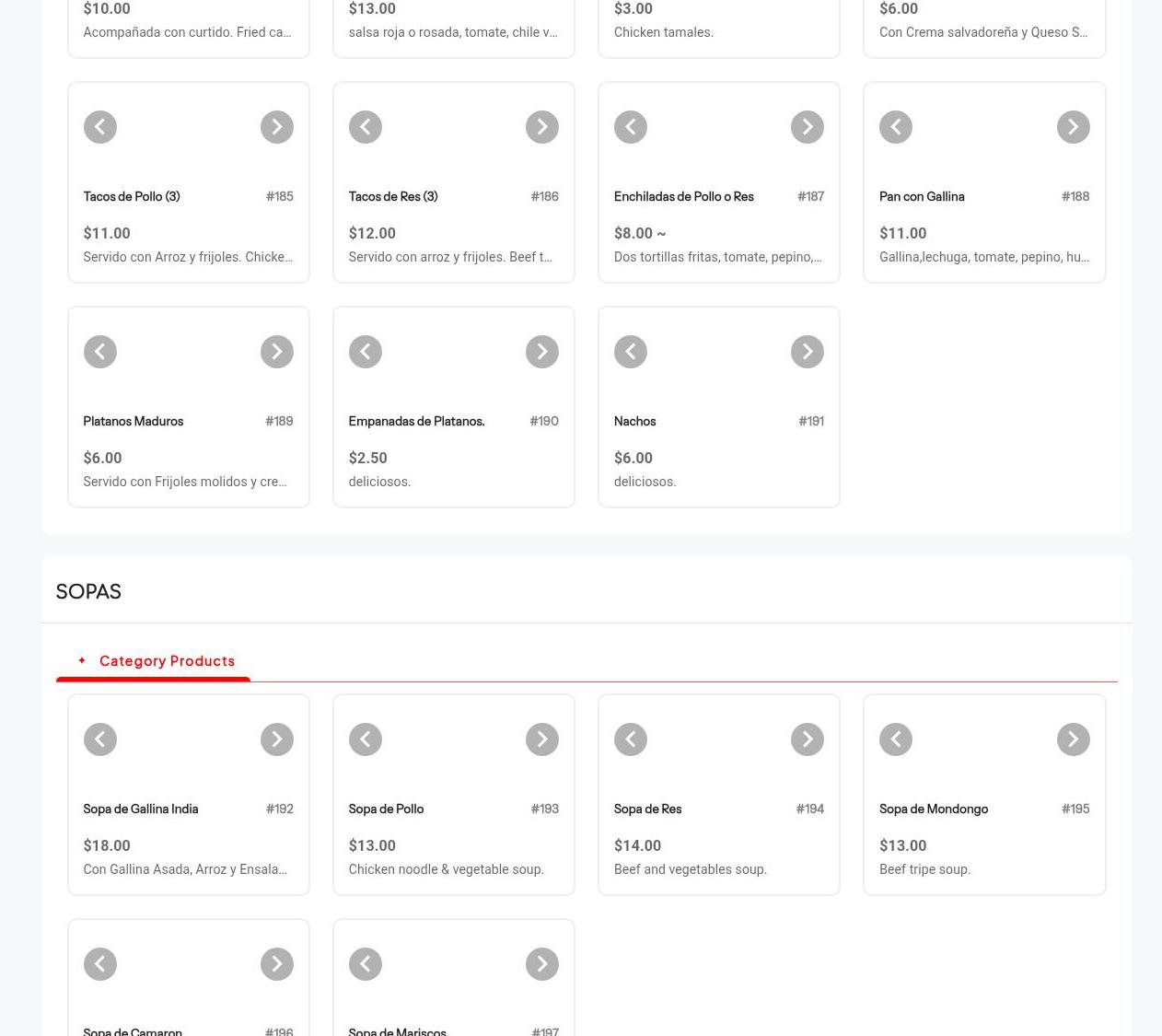This screenshot has height=1036, width=1162.
Task: Click item number #192 on Sopa de Gallina India
Action: 279,809
